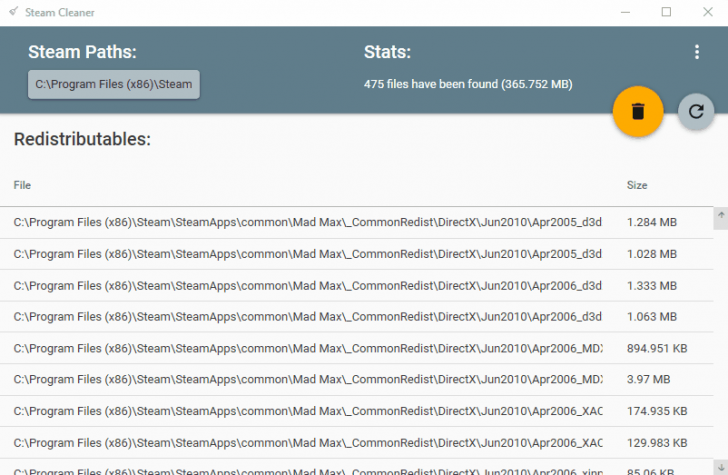Select the C:\Program Files (x86)\Steam path
Image resolution: width=728 pixels, height=475 pixels.
114,85
